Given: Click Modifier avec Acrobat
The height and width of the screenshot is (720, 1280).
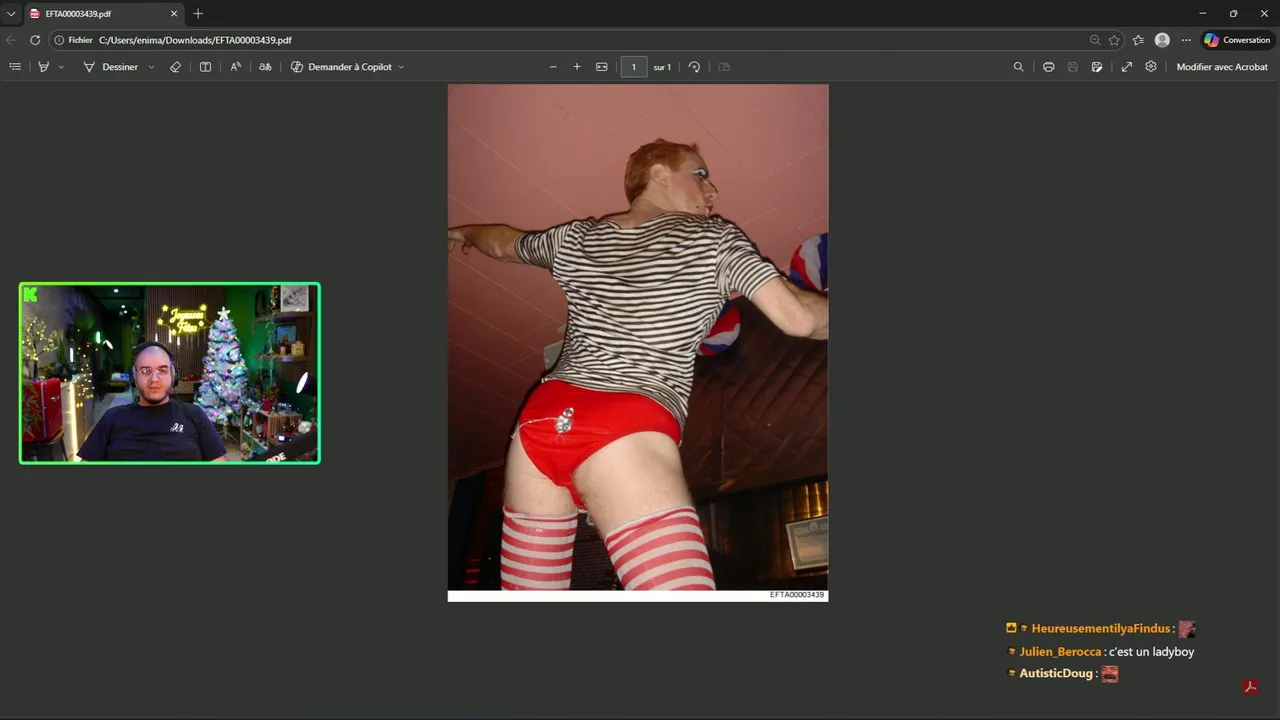Looking at the screenshot, I should pos(1222,67).
